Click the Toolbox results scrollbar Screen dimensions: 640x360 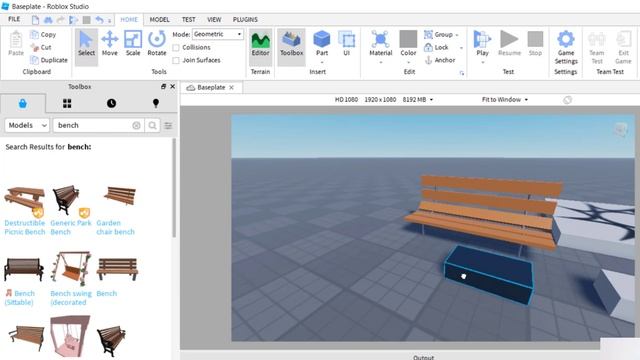(x=174, y=188)
